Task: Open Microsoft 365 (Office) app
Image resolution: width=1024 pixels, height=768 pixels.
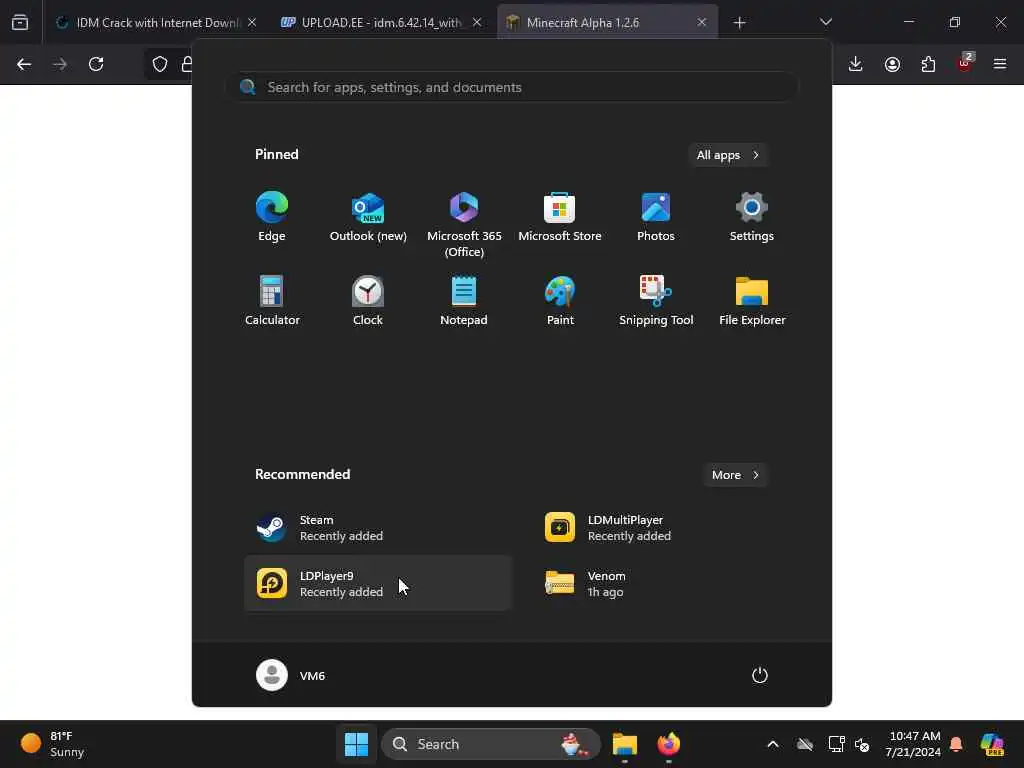Action: point(464,225)
